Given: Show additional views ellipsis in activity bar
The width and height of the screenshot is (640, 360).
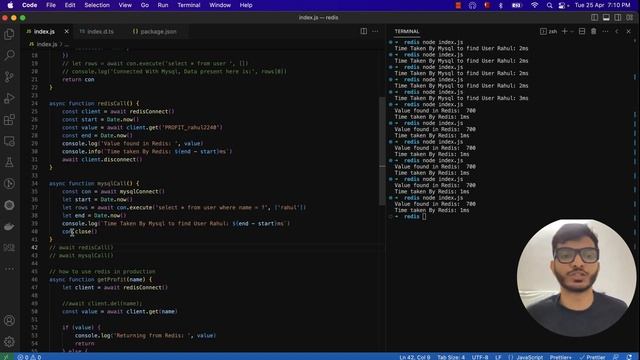Looking at the screenshot, I should pyautogui.click(x=9, y=269).
